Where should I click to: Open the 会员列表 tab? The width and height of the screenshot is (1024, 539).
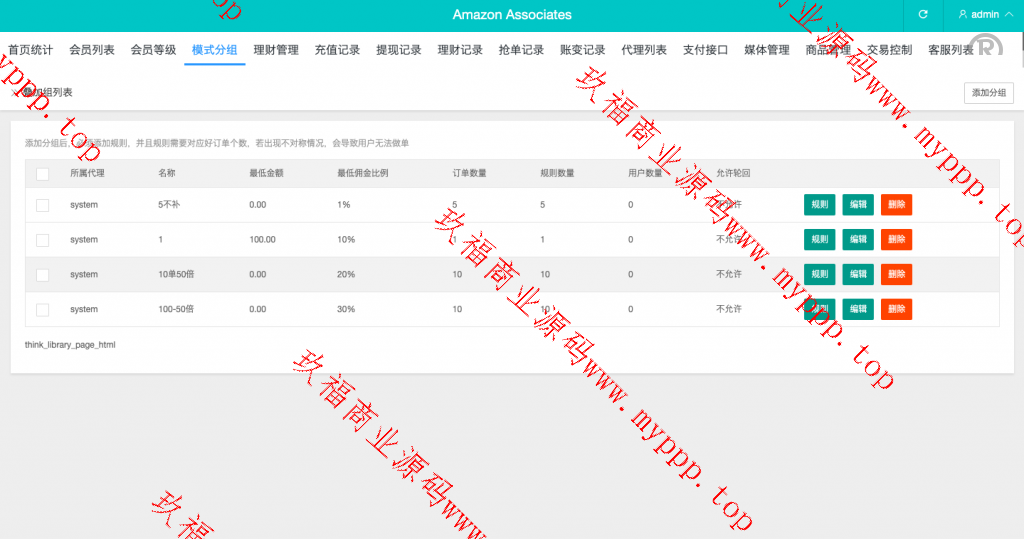92,50
